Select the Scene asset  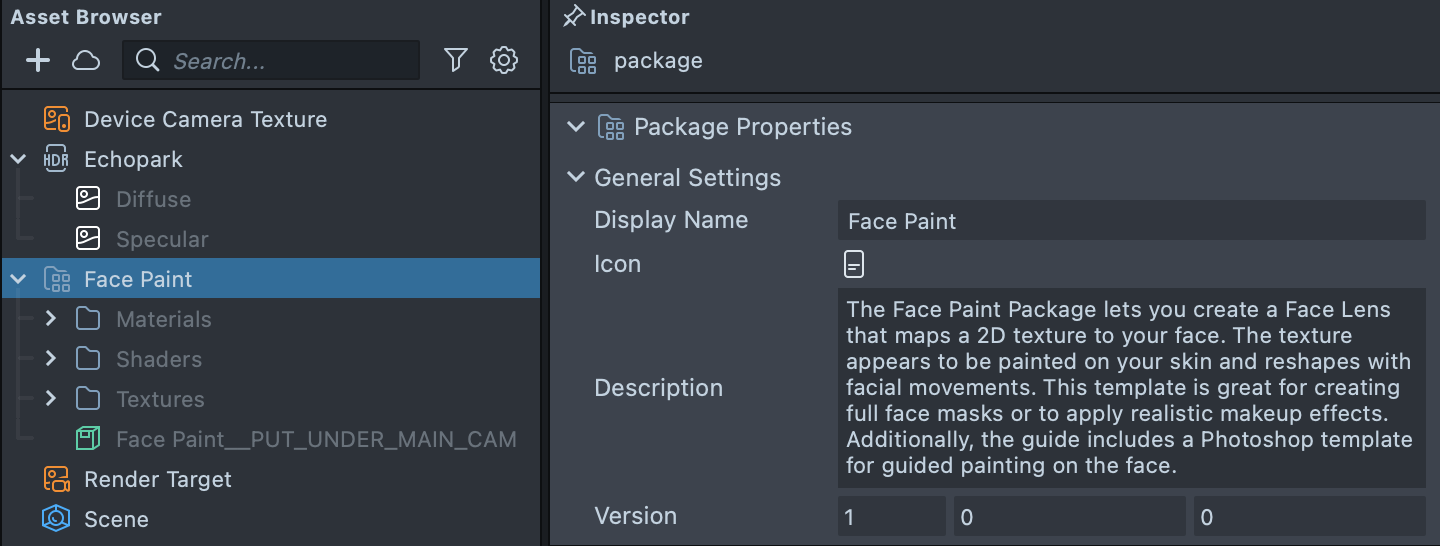tap(116, 519)
